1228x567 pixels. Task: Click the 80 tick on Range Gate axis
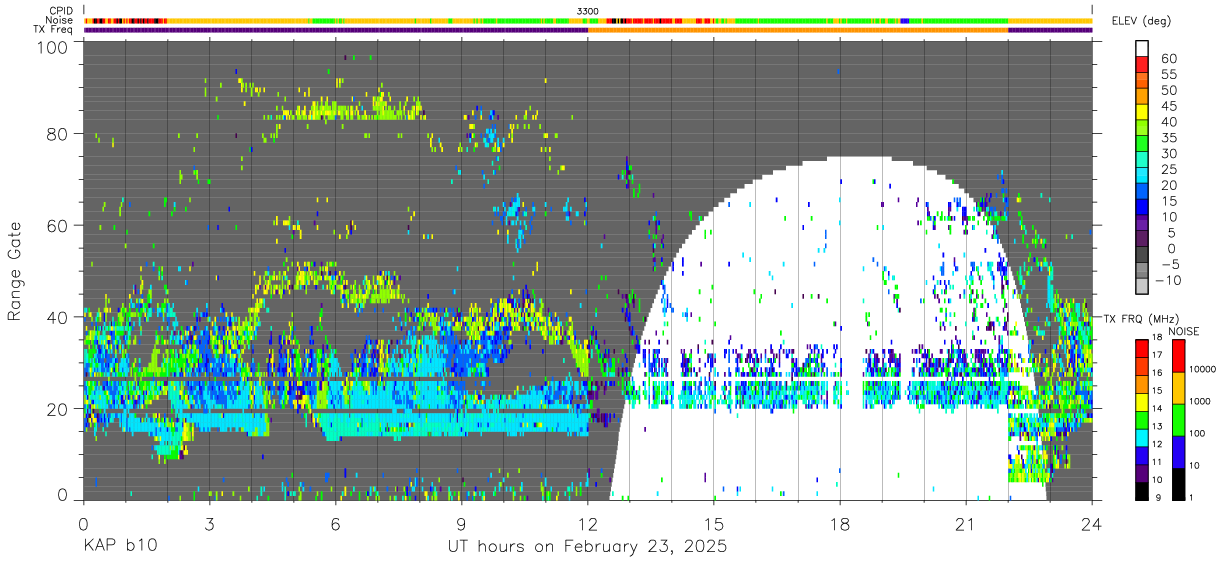[x=57, y=133]
